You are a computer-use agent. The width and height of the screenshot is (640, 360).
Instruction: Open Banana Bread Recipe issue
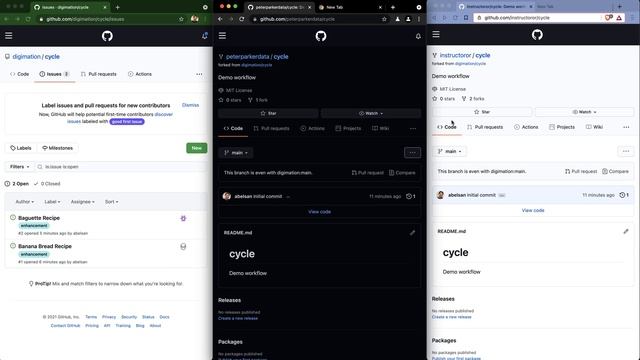point(45,246)
